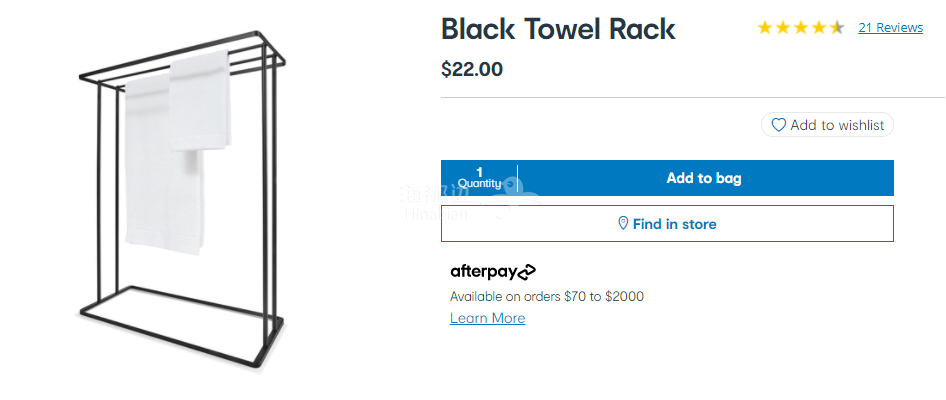
Task: Select the fourth rating star
Action: 819,28
